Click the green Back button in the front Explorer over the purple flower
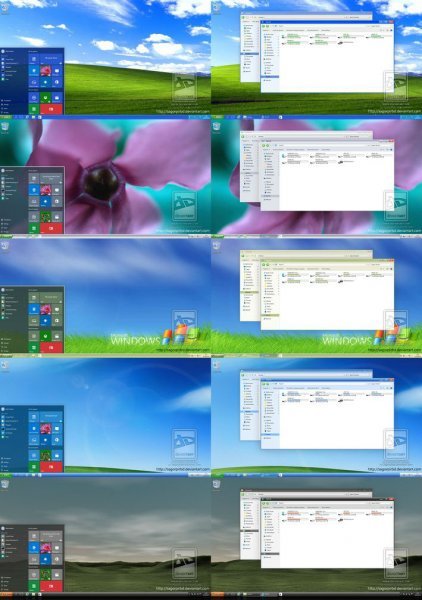 pos(264,146)
